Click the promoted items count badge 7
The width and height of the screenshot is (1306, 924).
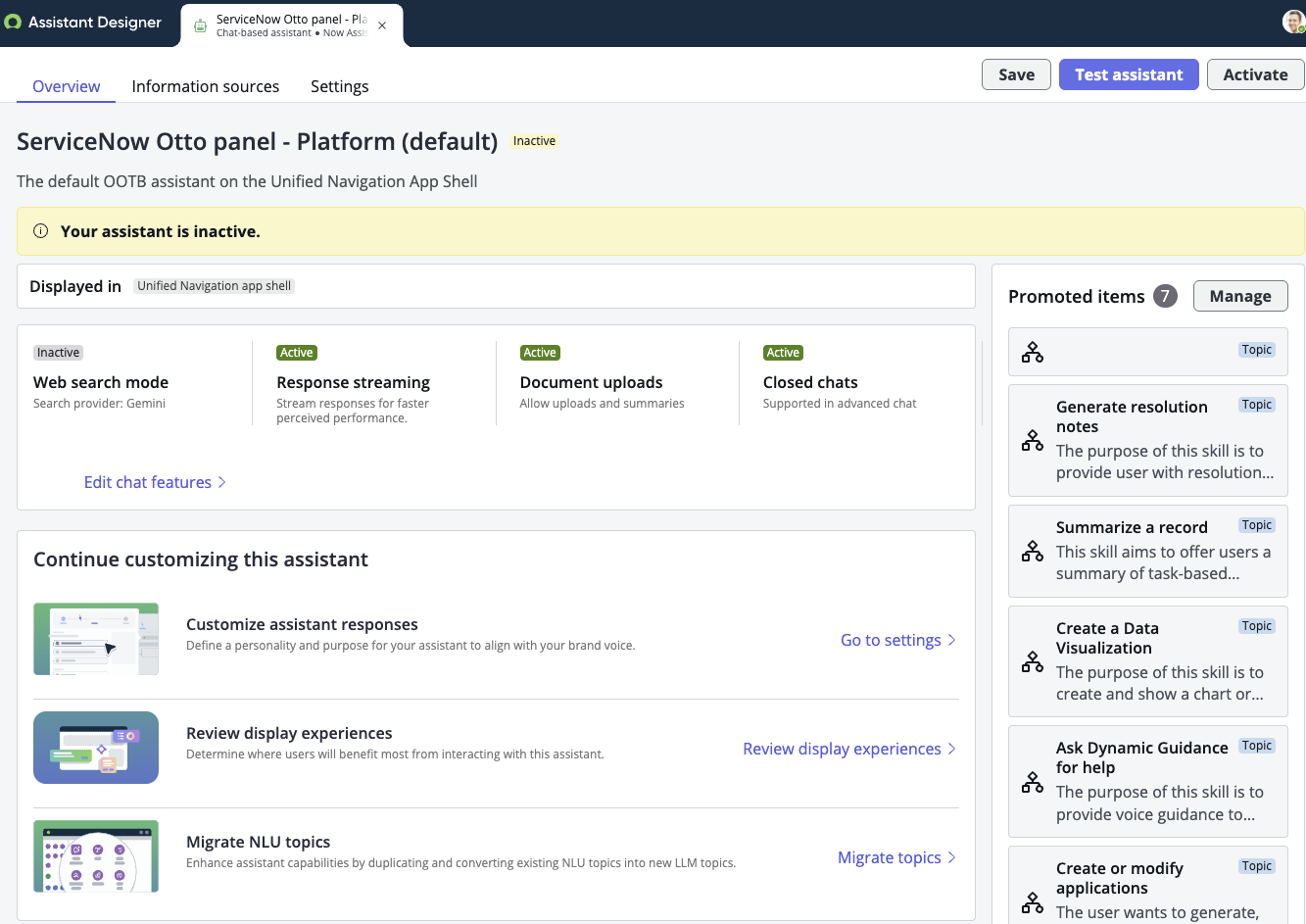[1165, 296]
